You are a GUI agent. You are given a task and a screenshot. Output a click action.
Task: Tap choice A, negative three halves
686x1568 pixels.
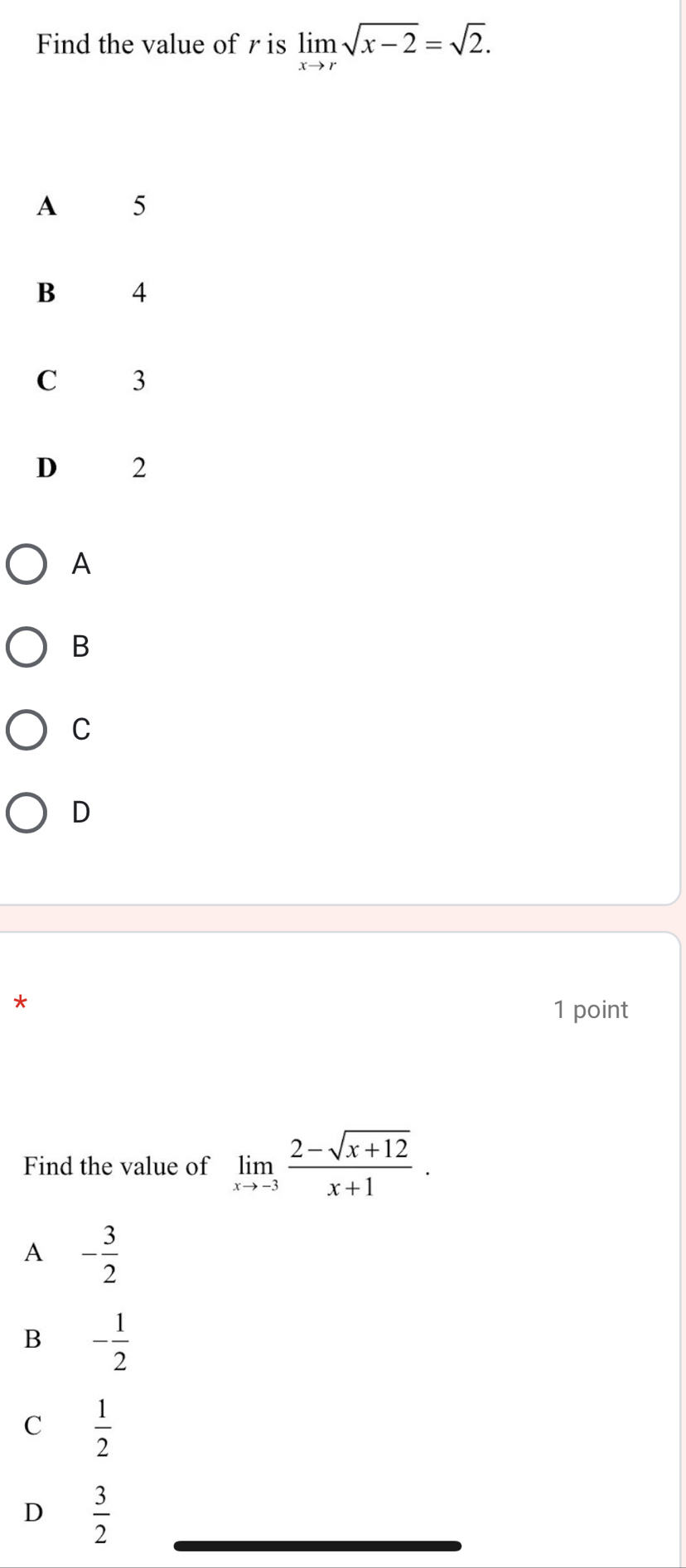[72, 1253]
